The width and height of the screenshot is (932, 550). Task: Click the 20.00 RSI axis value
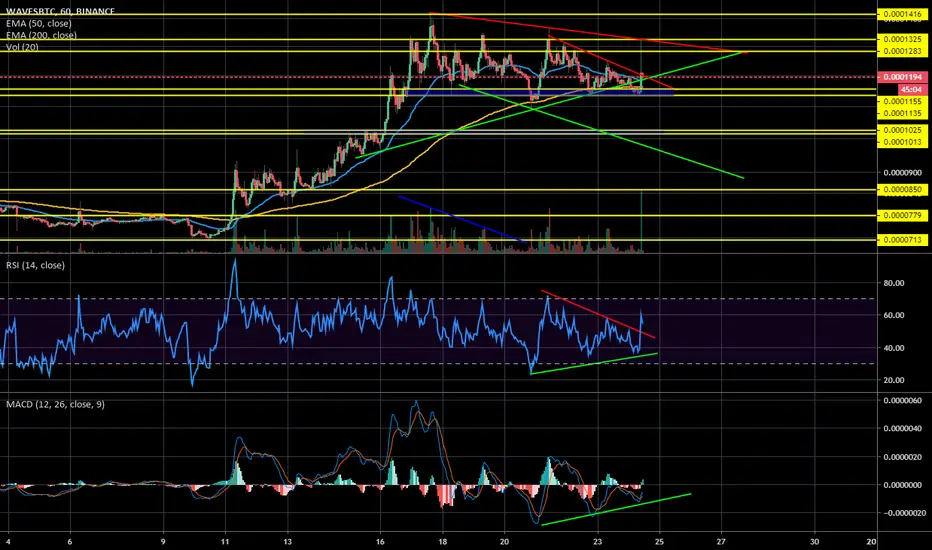click(894, 380)
